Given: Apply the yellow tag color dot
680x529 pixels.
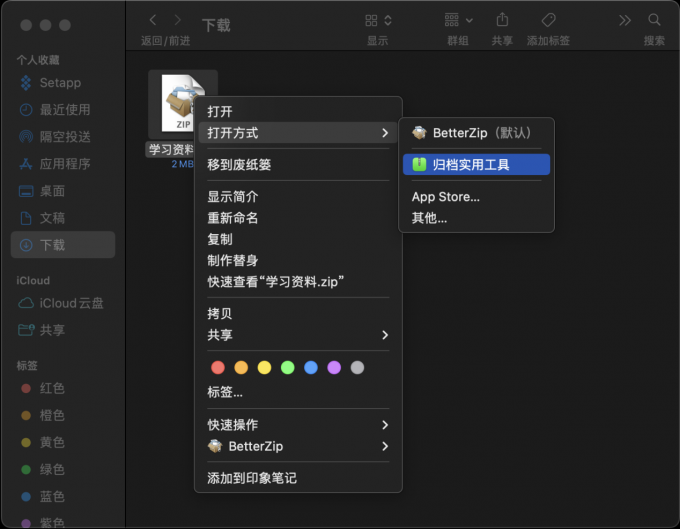Looking at the screenshot, I should pos(264,368).
